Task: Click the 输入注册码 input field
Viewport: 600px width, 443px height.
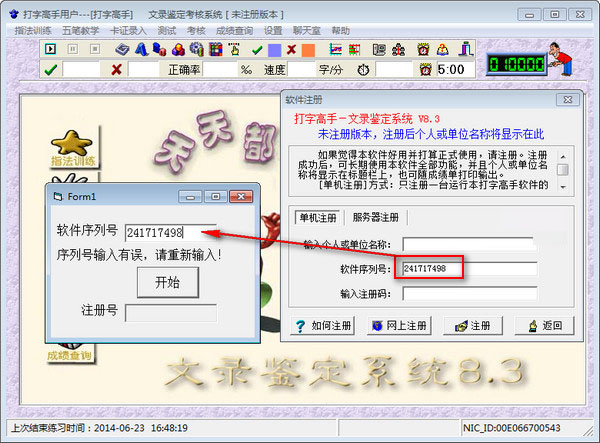Action: tap(469, 294)
